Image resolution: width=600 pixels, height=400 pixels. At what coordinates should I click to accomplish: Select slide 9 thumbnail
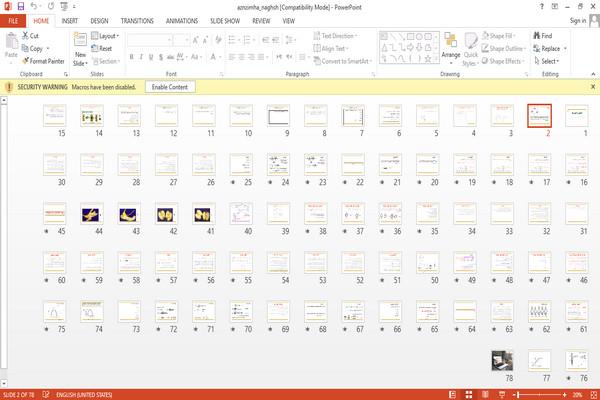pyautogui.click(x=278, y=116)
